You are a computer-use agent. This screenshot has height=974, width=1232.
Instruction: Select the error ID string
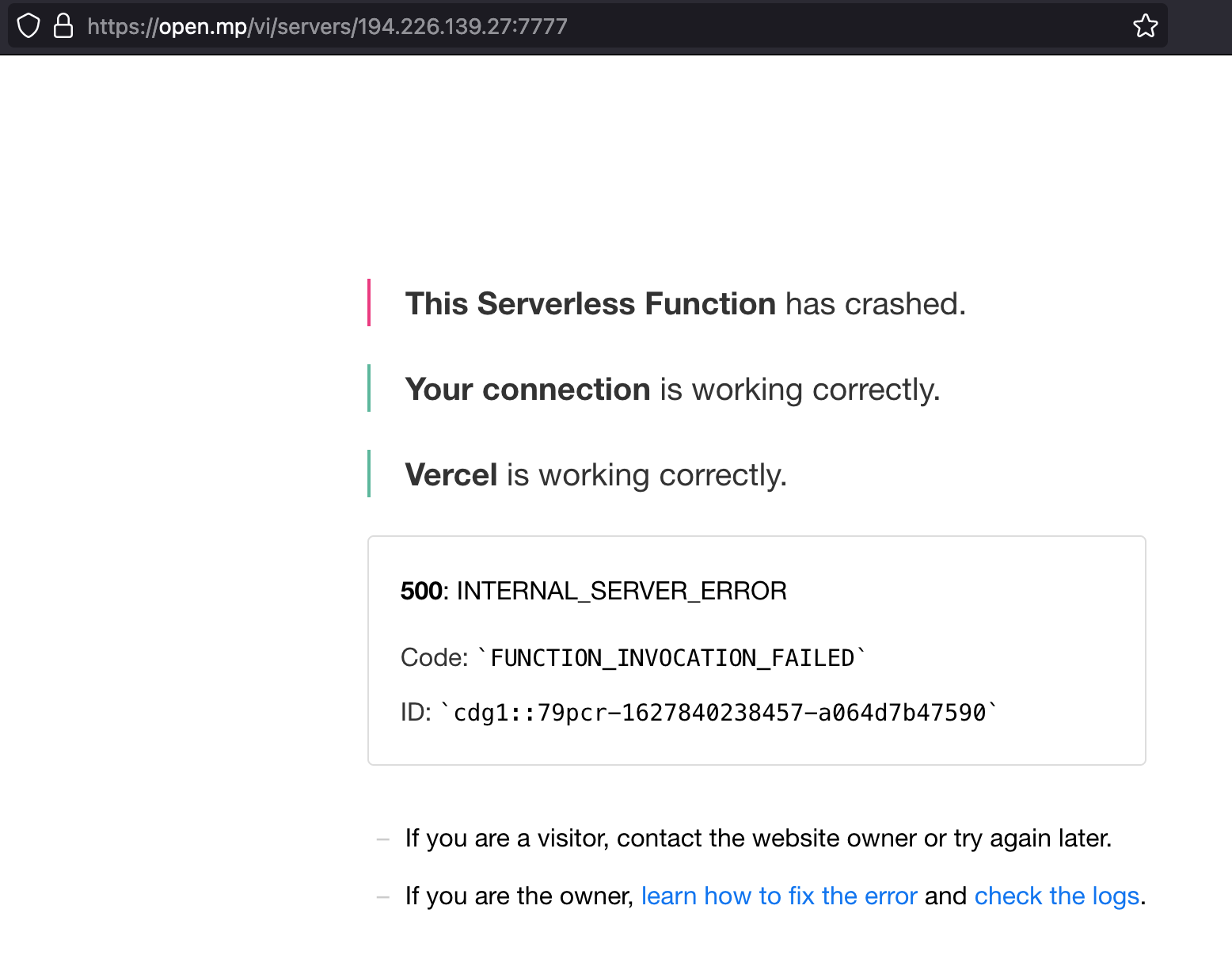tap(719, 711)
